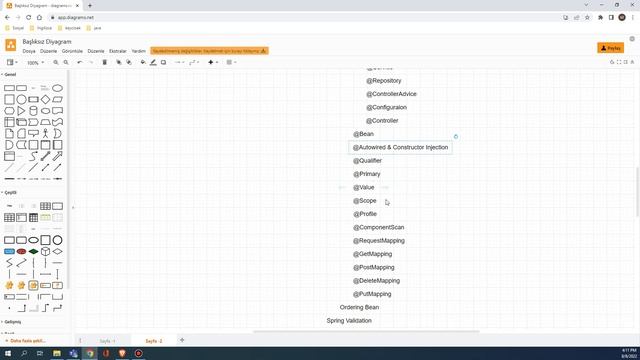Open the Dosya menu
This screenshot has height=360, width=640.
[x=29, y=51]
